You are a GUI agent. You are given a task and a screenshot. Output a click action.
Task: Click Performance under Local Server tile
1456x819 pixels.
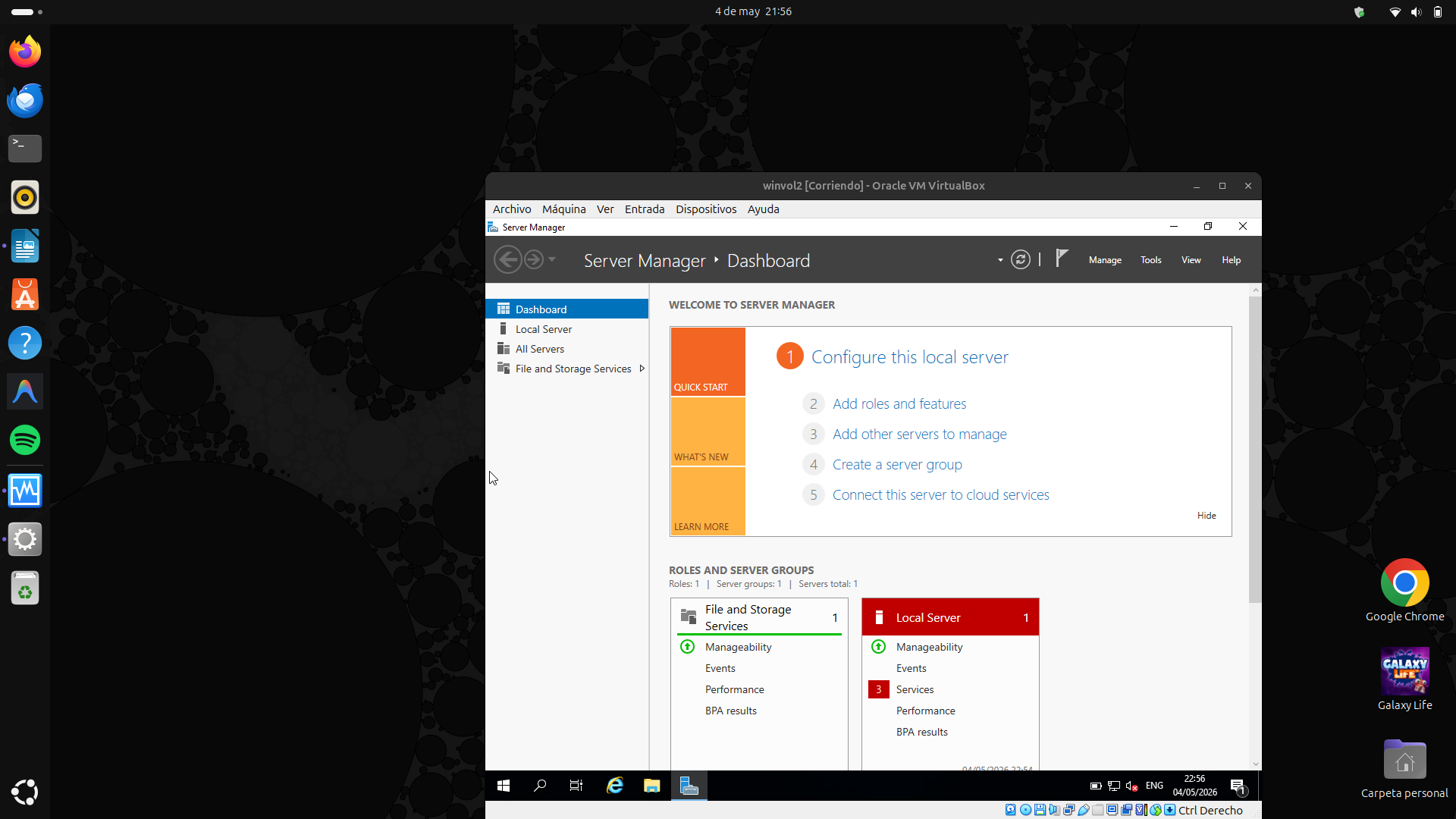click(925, 710)
